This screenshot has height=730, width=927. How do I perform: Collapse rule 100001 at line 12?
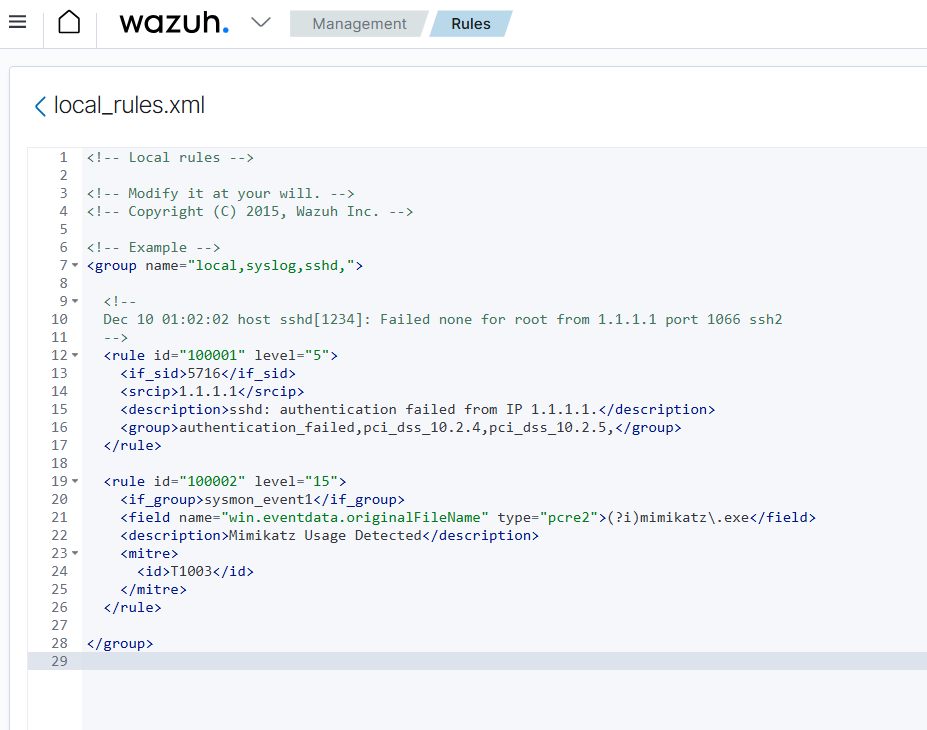point(75,356)
